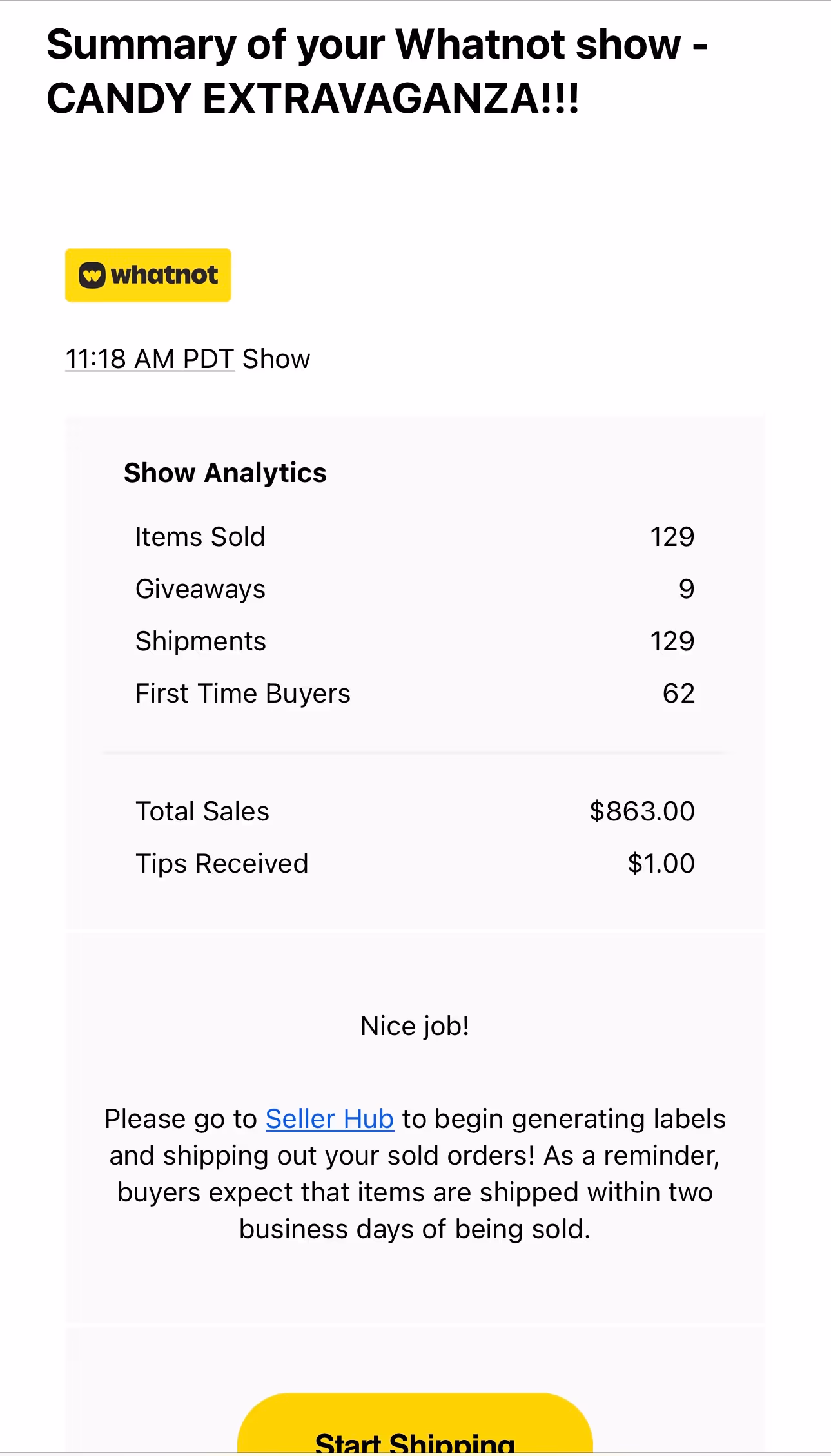Screen dimensions: 831x1456
Task: Click the $863.00 total sales amount
Action: click(641, 811)
